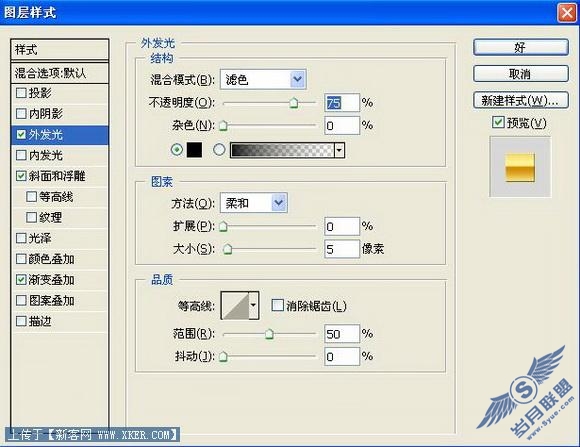The width and height of the screenshot is (580, 447).
Task: Select the gradient radio button
Action: [x=219, y=149]
